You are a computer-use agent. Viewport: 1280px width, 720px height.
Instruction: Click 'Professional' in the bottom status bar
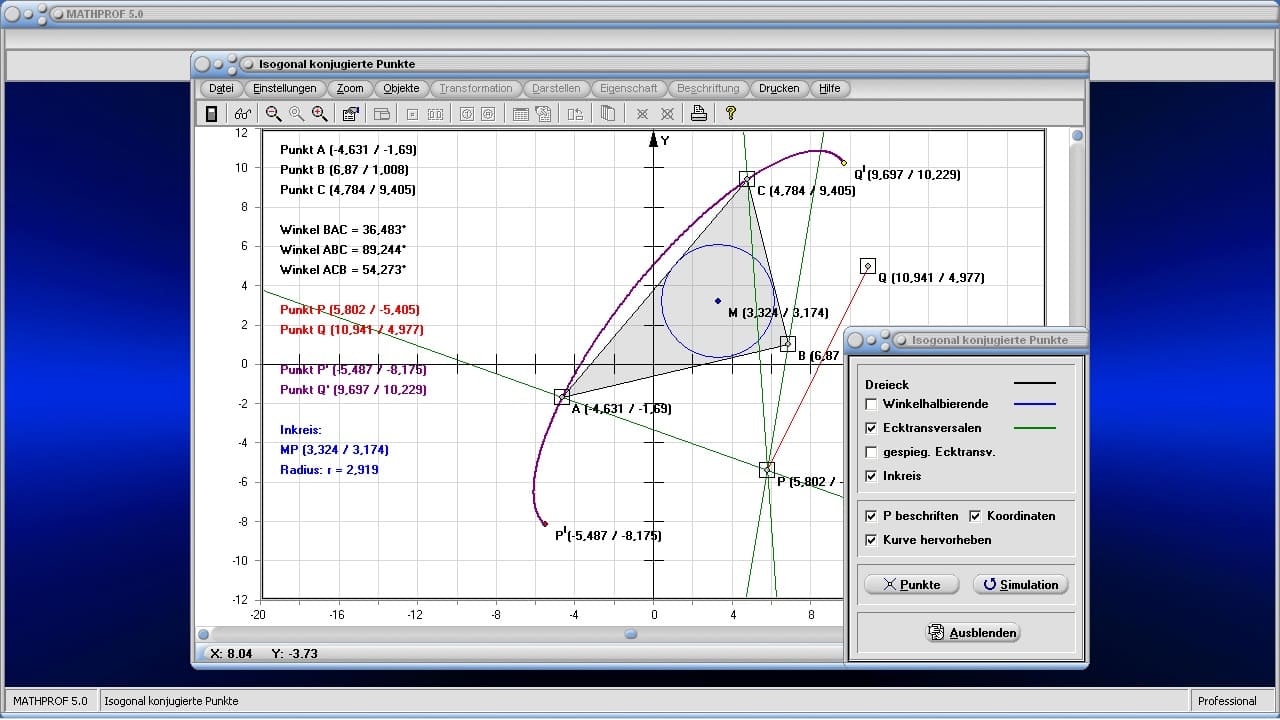(1227, 701)
